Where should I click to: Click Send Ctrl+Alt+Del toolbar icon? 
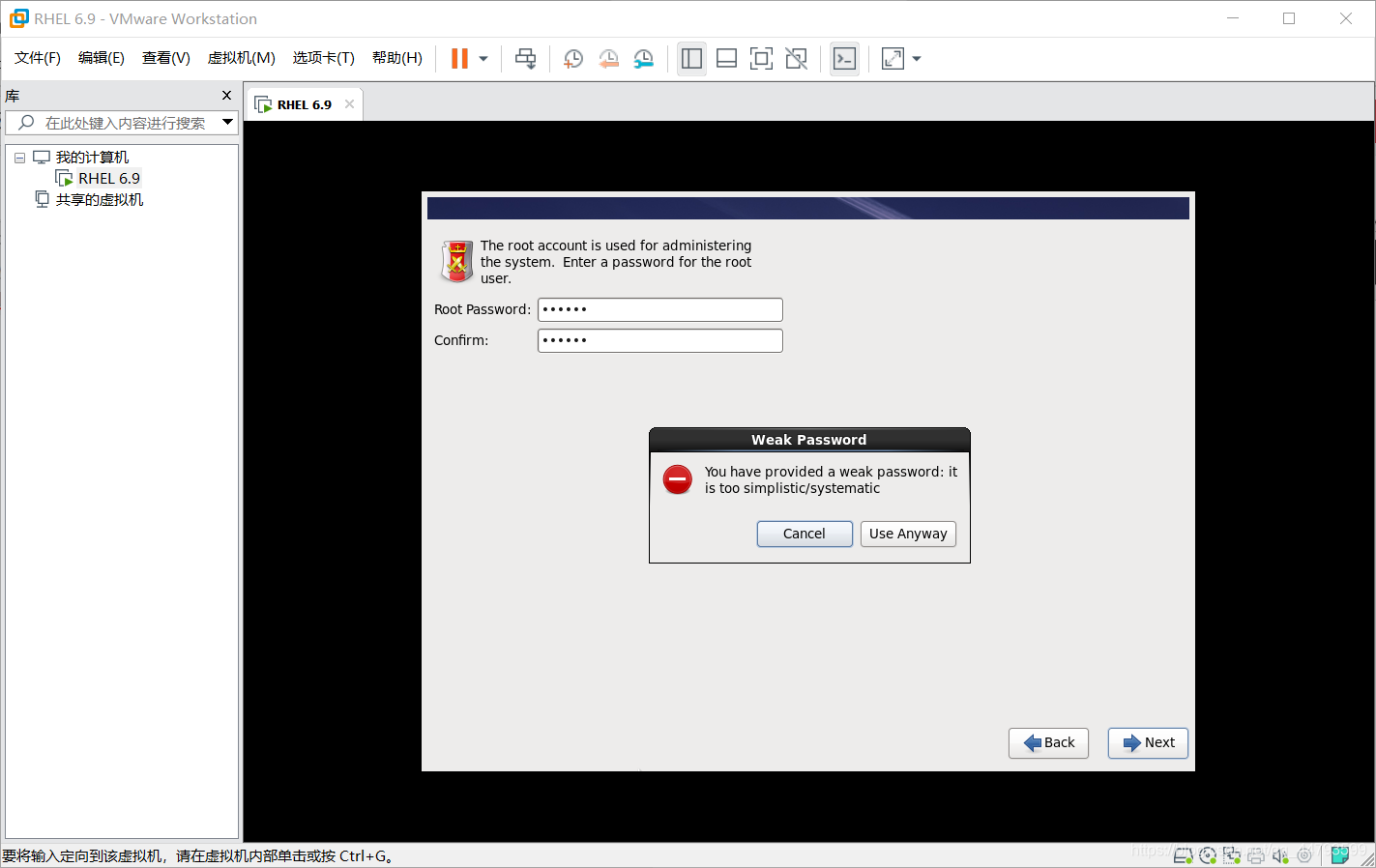pos(525,59)
